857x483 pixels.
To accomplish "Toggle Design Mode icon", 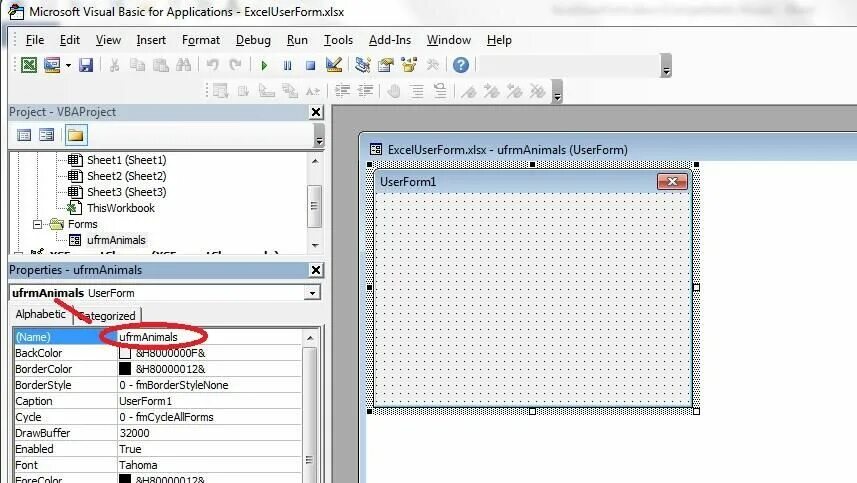I will tap(333, 65).
